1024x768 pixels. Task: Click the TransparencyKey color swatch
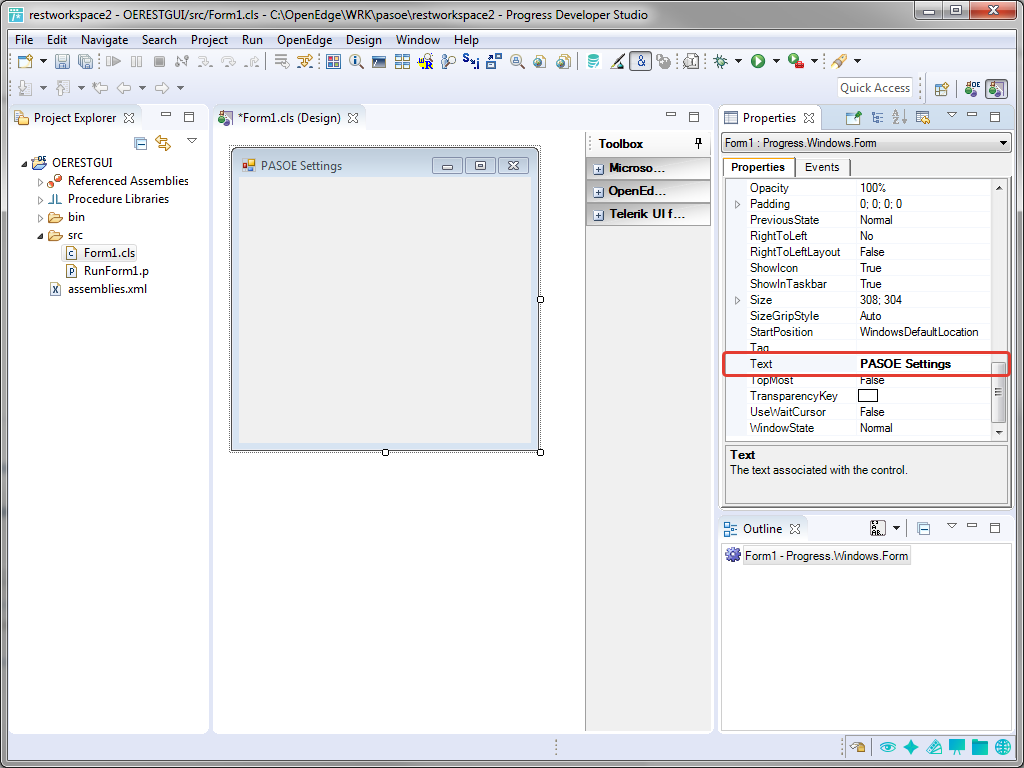[867, 396]
